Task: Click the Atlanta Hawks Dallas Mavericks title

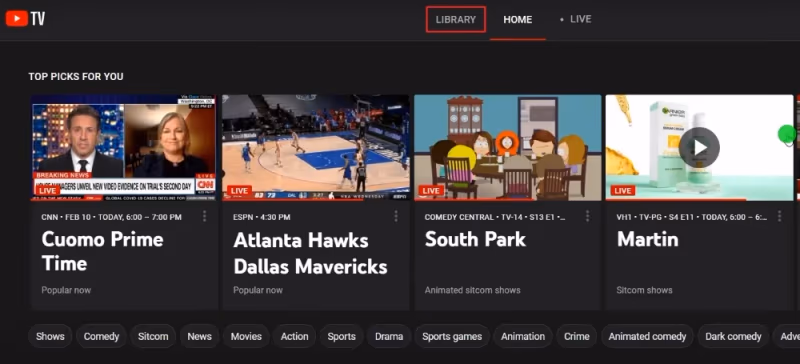Action: pyautogui.click(x=310, y=253)
